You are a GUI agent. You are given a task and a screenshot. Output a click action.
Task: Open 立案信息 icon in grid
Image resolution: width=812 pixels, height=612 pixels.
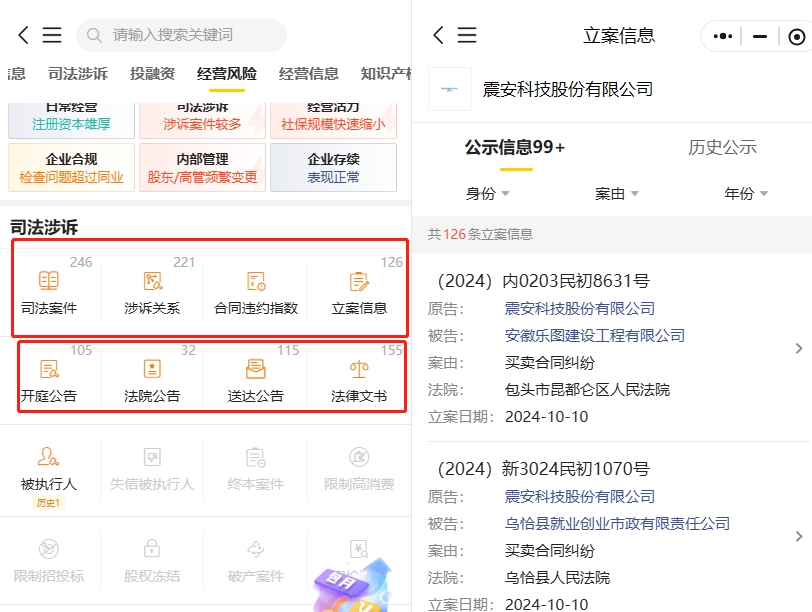(359, 281)
